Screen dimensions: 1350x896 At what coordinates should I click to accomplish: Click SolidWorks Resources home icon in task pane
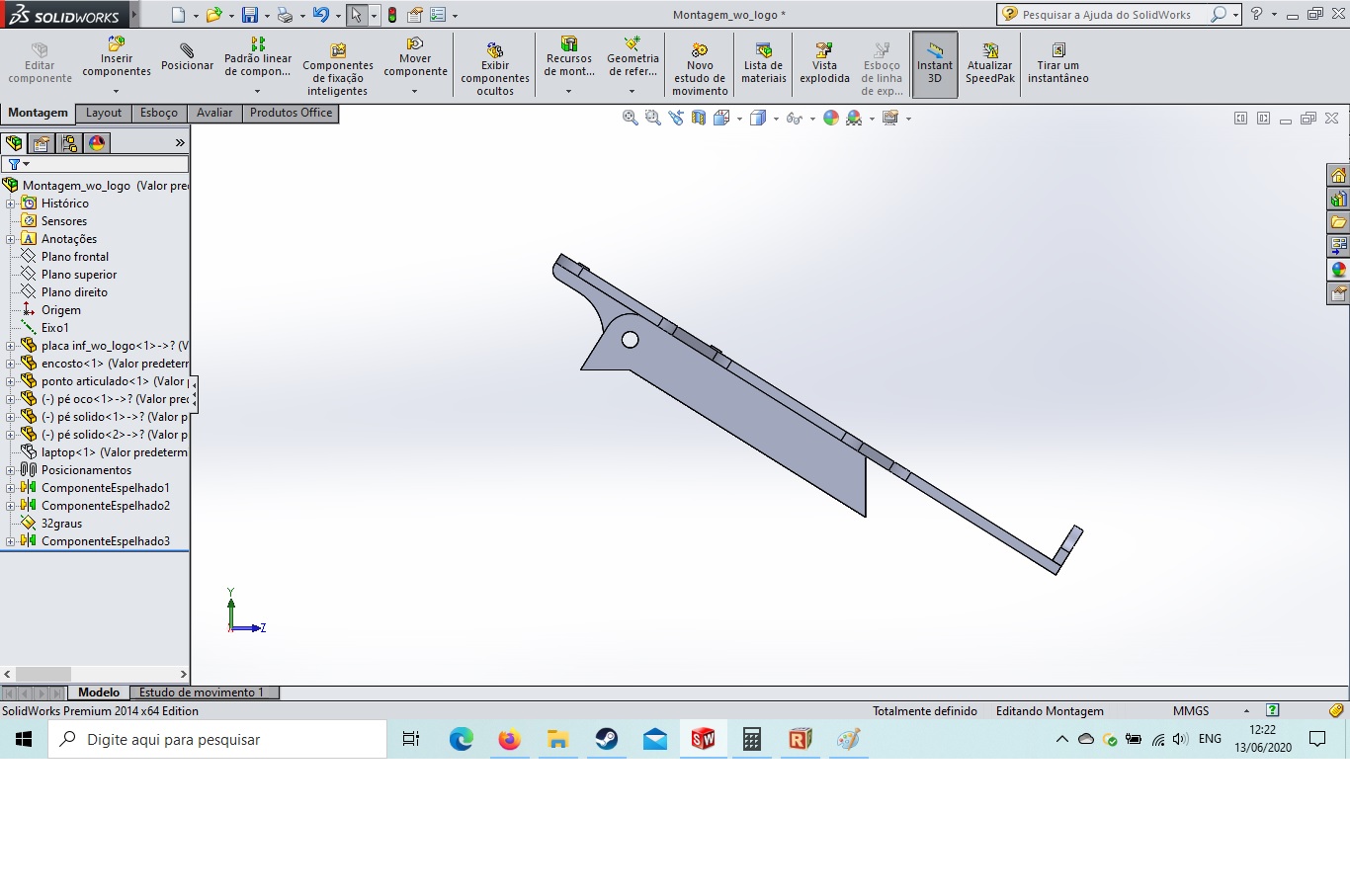tap(1338, 175)
